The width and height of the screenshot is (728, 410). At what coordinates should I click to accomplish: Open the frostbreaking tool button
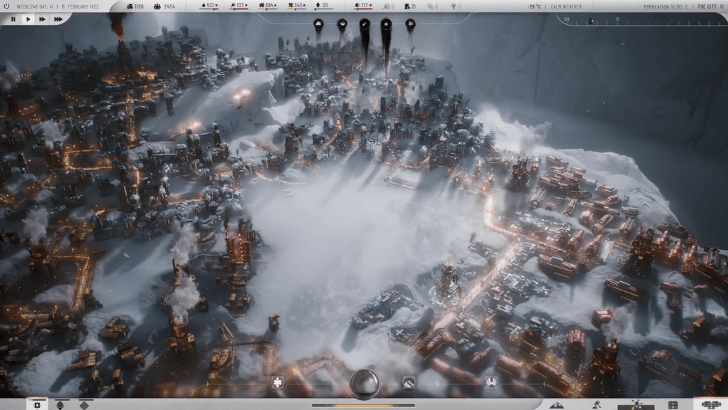coord(636,405)
